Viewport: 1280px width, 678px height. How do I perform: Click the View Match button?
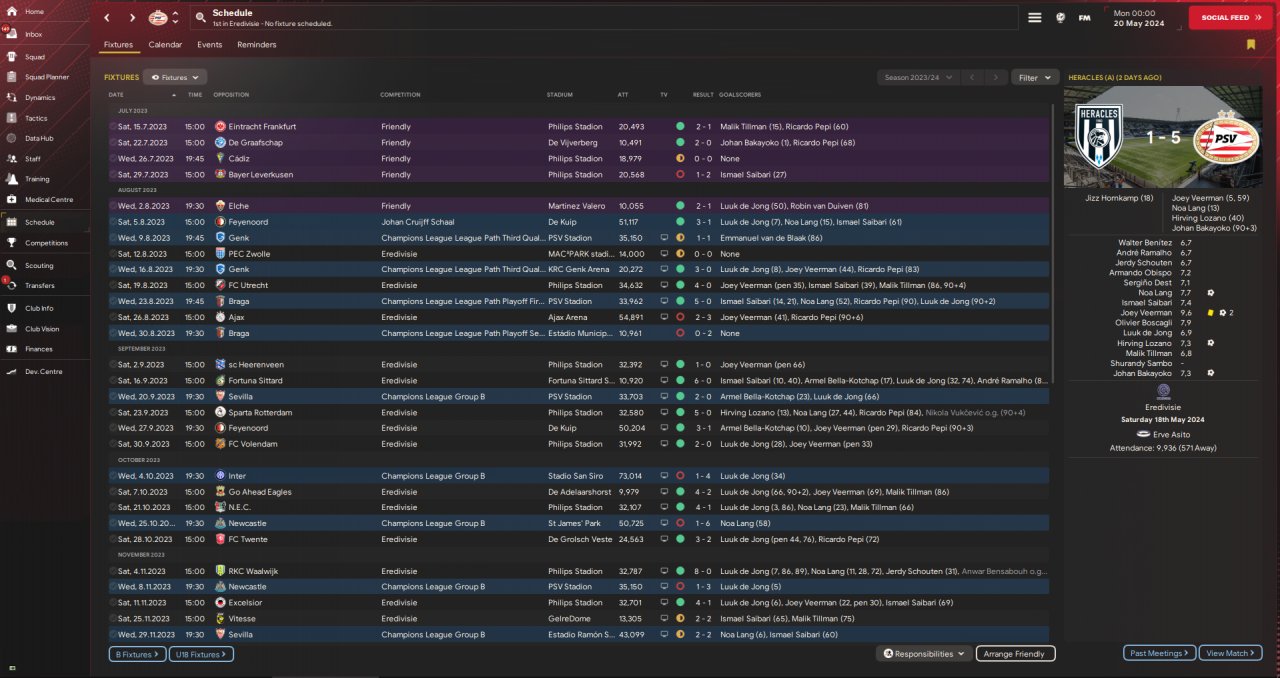(x=1231, y=653)
